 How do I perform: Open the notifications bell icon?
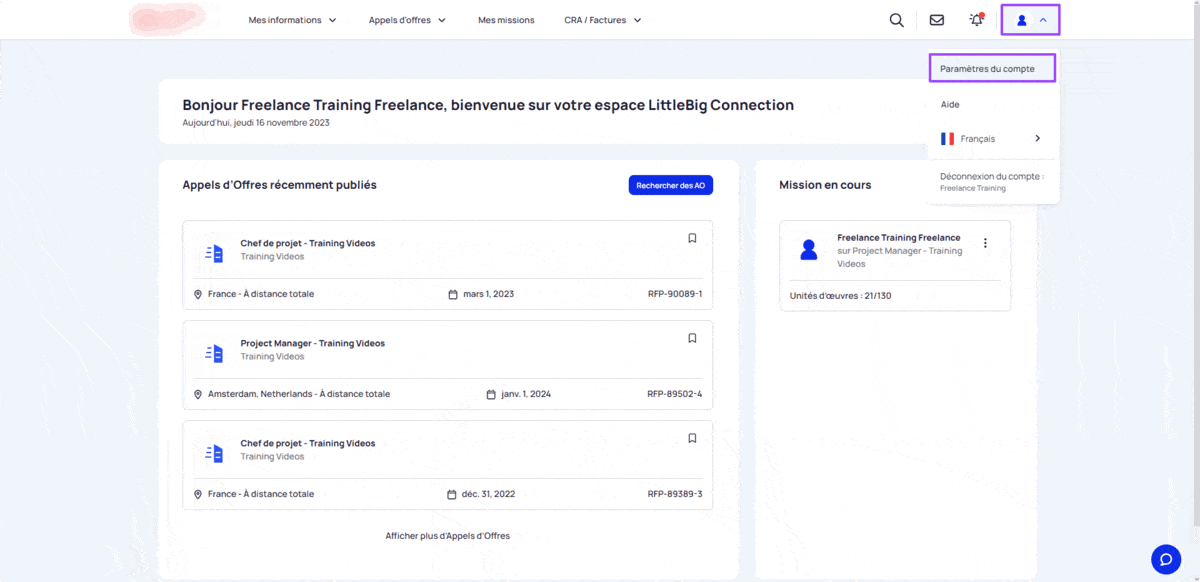[976, 20]
